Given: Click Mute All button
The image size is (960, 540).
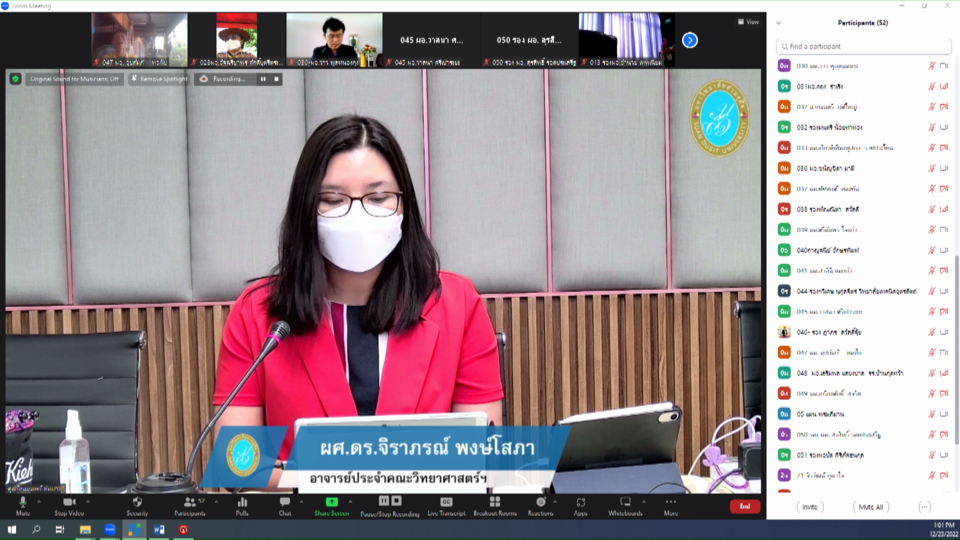Looking at the screenshot, I should [871, 507].
